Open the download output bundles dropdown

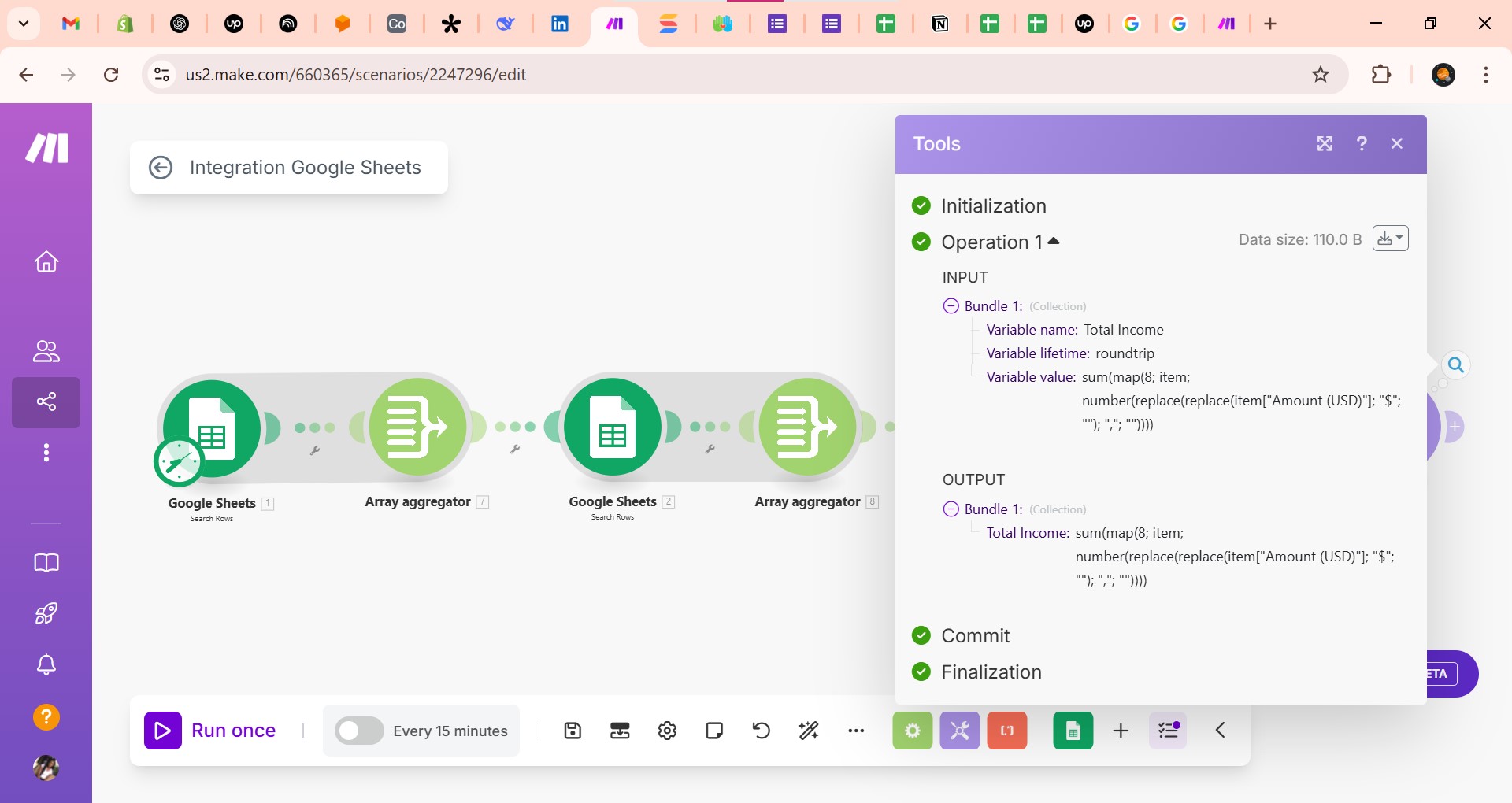click(1391, 239)
